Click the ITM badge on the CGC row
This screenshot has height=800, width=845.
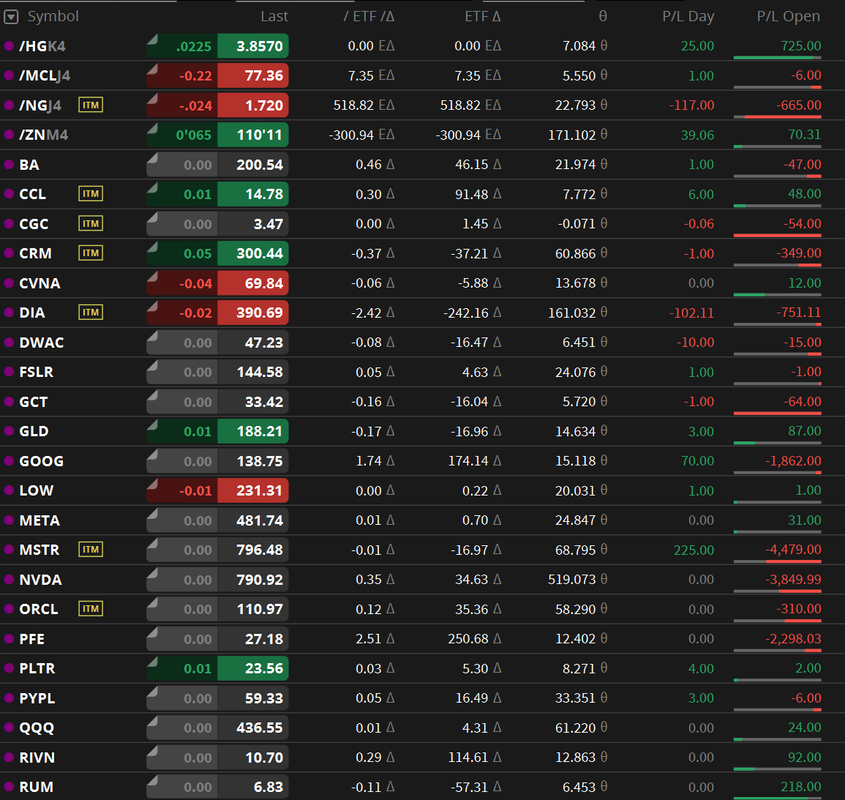pyautogui.click(x=91, y=224)
